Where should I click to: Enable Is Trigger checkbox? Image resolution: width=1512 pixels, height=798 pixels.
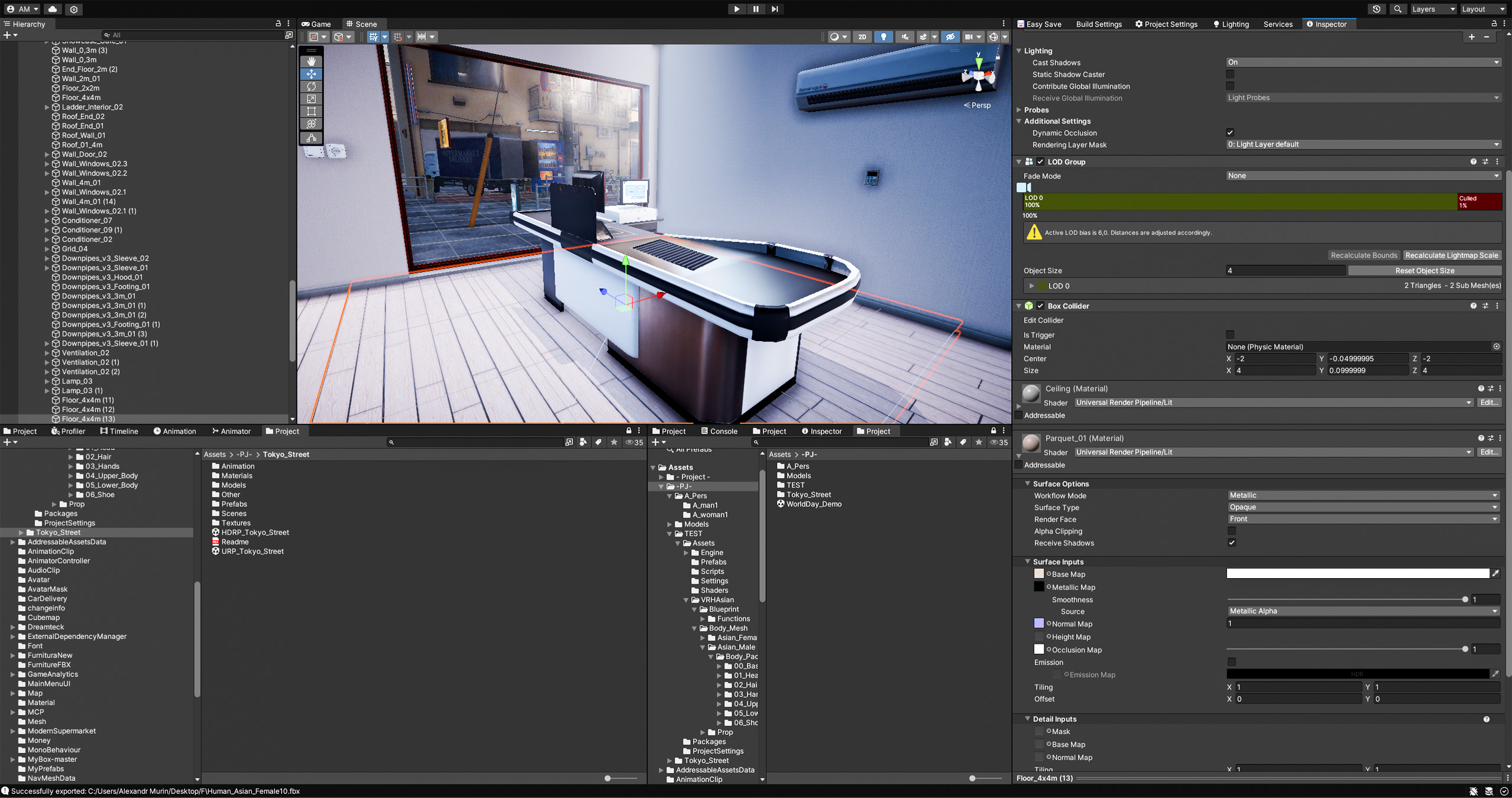[x=1230, y=335]
